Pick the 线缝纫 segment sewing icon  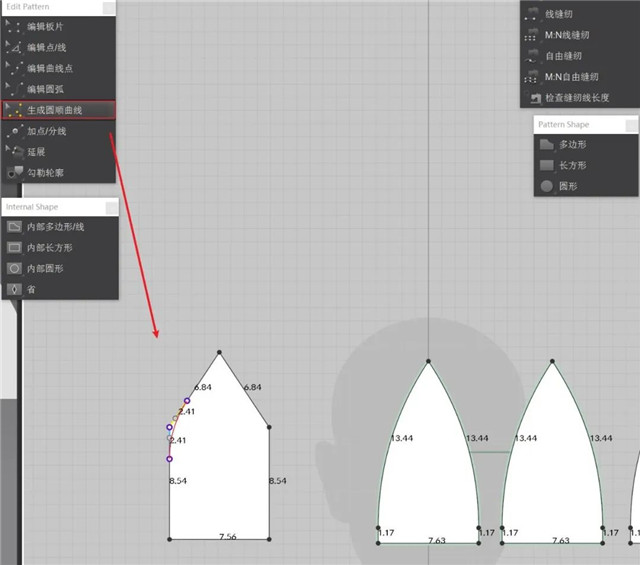pyautogui.click(x=531, y=15)
